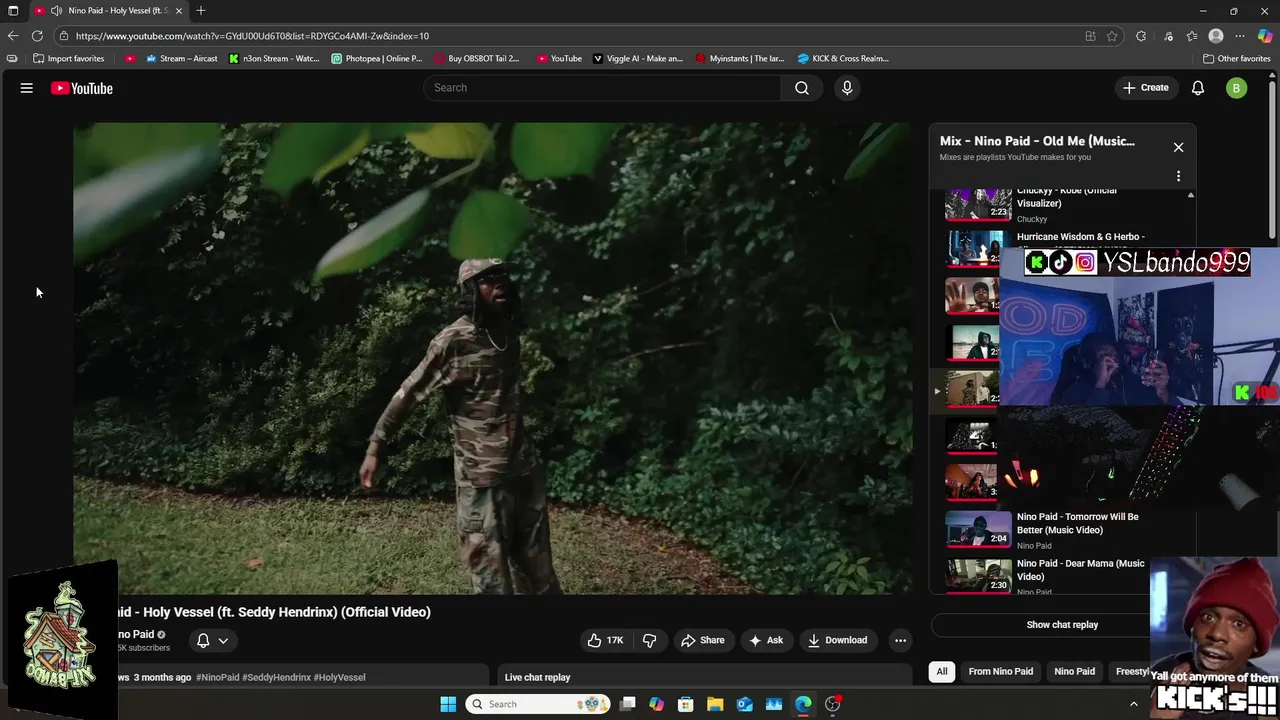This screenshot has height=720, width=1280.
Task: Click the #HolyVessel hashtag
Action: (x=339, y=677)
